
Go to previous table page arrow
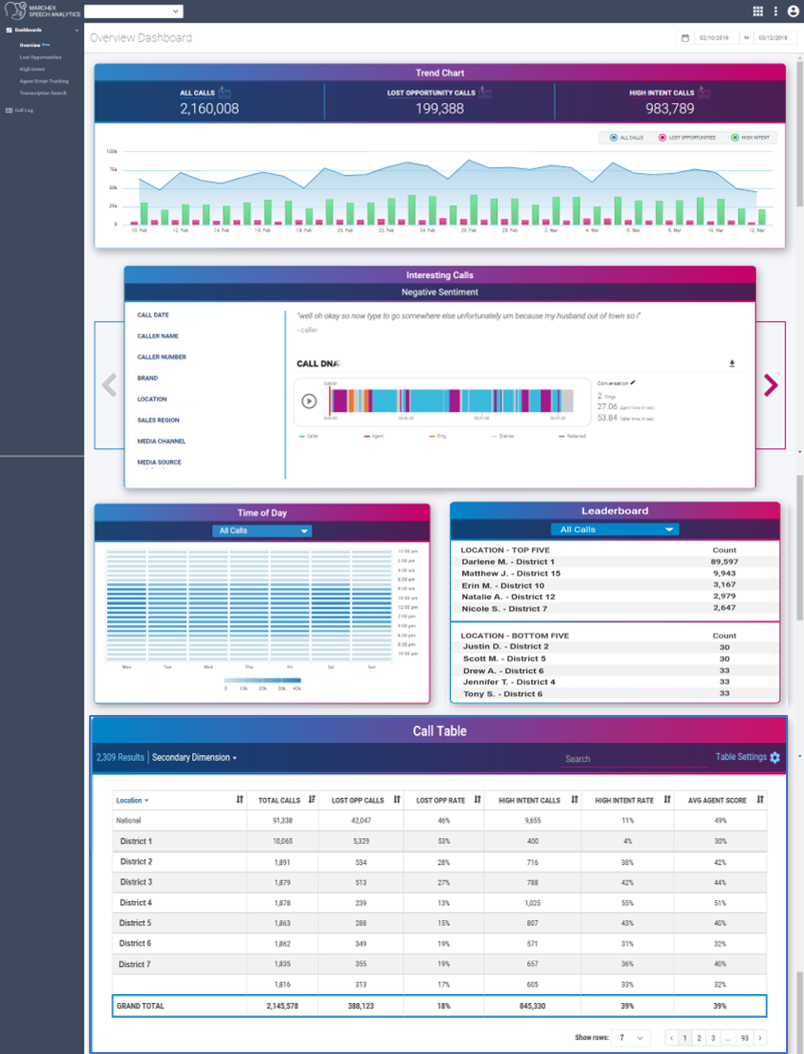tap(671, 1038)
